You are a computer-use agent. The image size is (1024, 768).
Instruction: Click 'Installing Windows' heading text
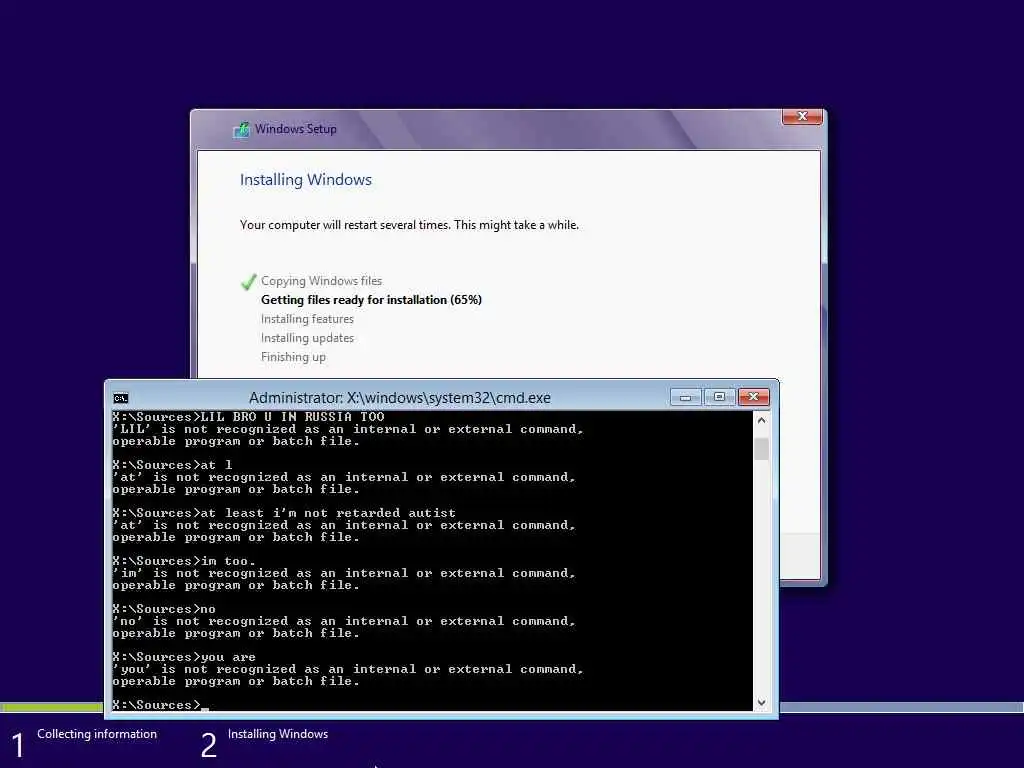click(306, 180)
